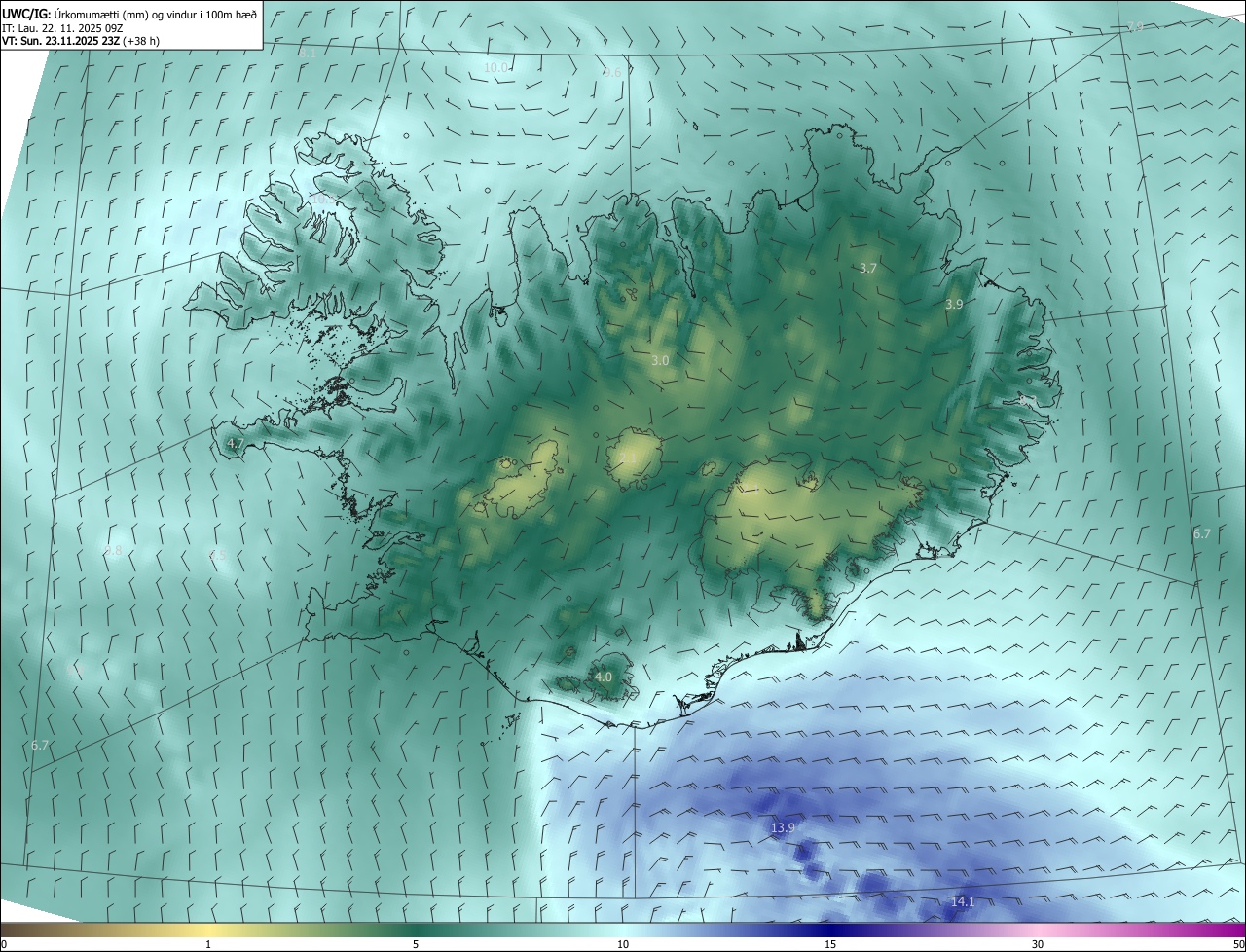Click the colorbar tick label 50
The width and height of the screenshot is (1246, 952).
tap(1238, 944)
